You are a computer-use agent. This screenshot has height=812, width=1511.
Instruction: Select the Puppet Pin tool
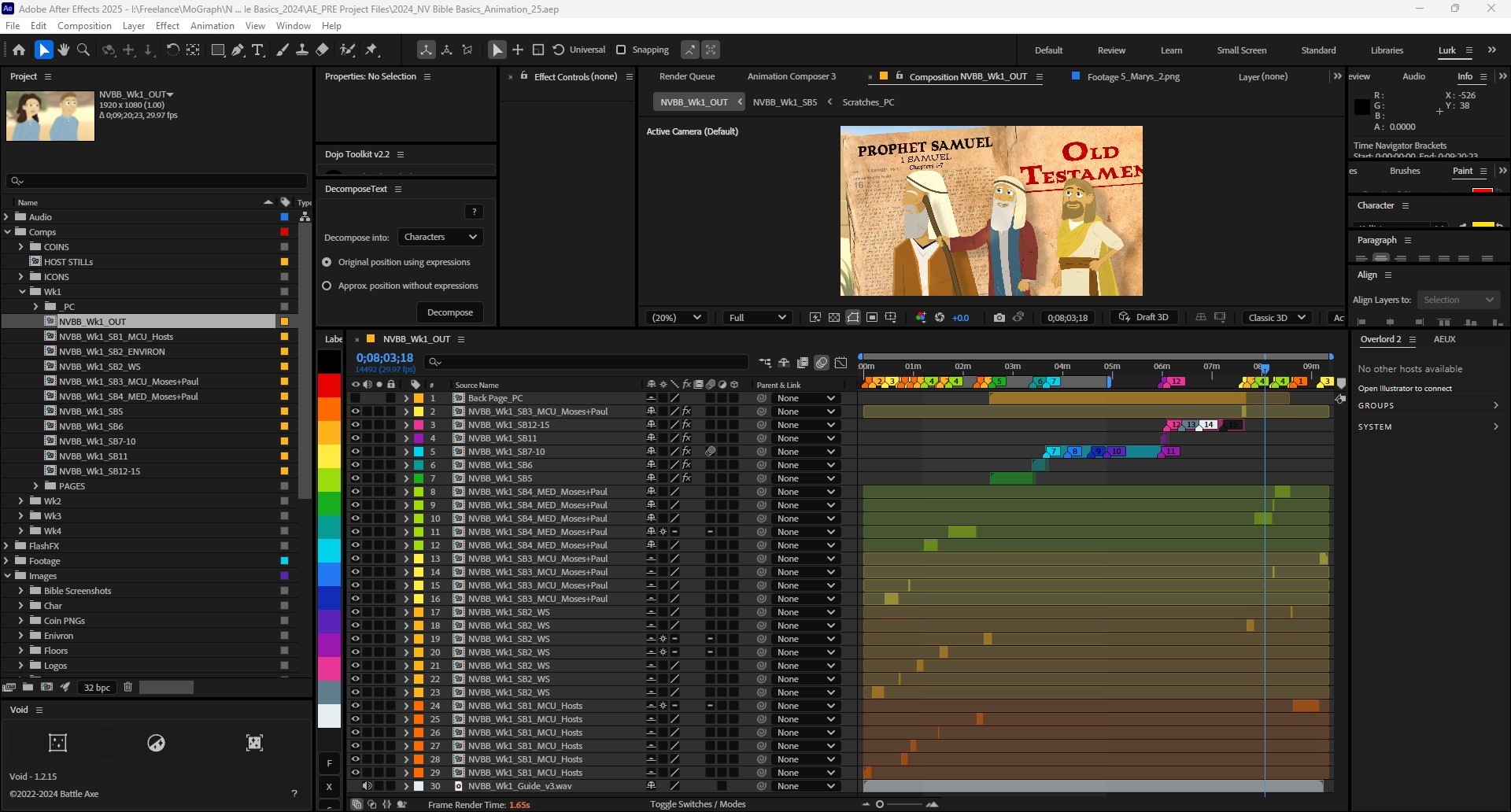[x=372, y=50]
